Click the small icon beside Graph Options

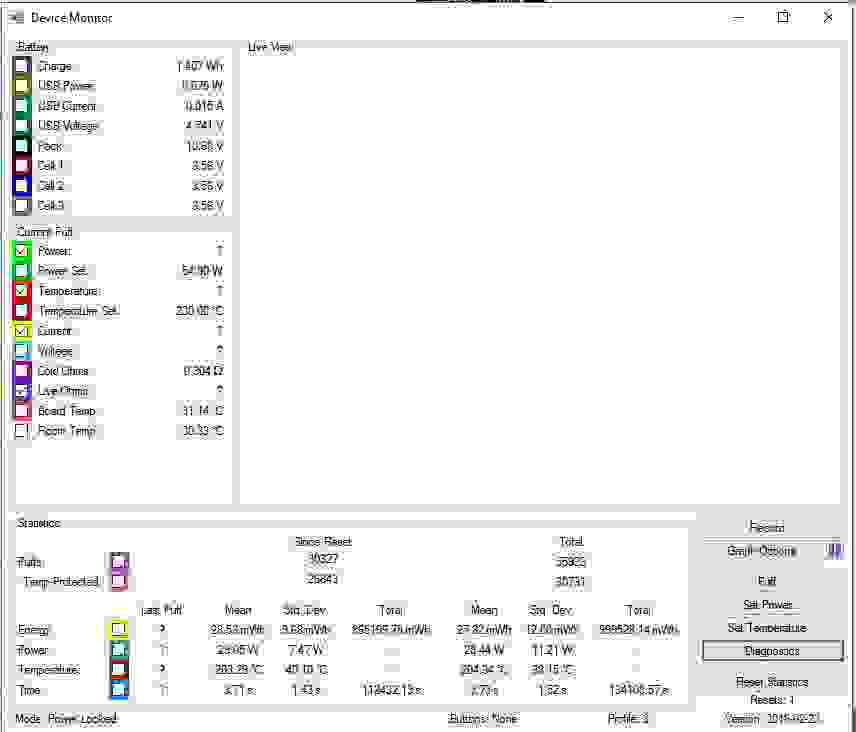[836, 551]
